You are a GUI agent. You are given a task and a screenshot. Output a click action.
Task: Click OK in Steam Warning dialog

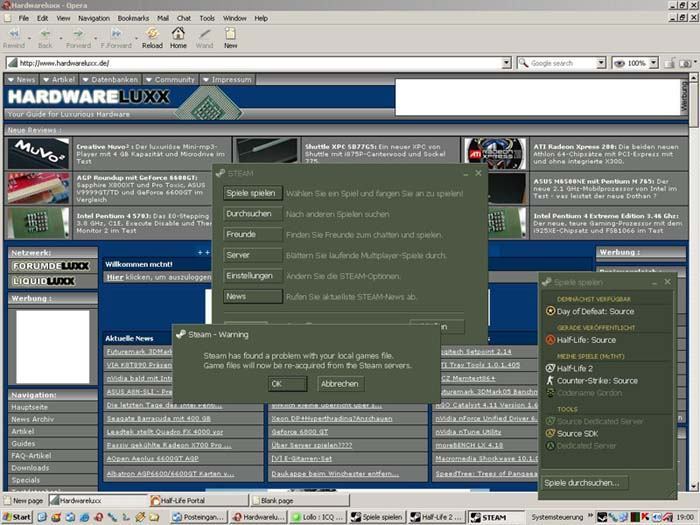288,384
